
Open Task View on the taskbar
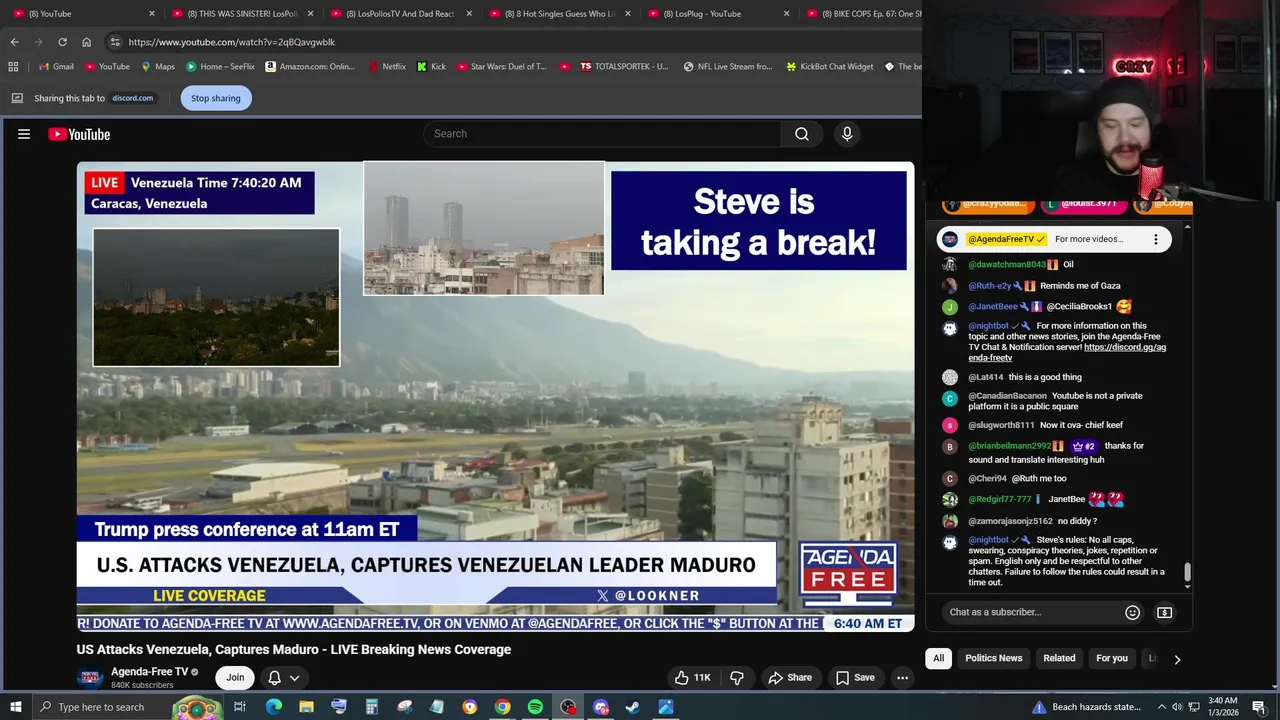[x=240, y=707]
